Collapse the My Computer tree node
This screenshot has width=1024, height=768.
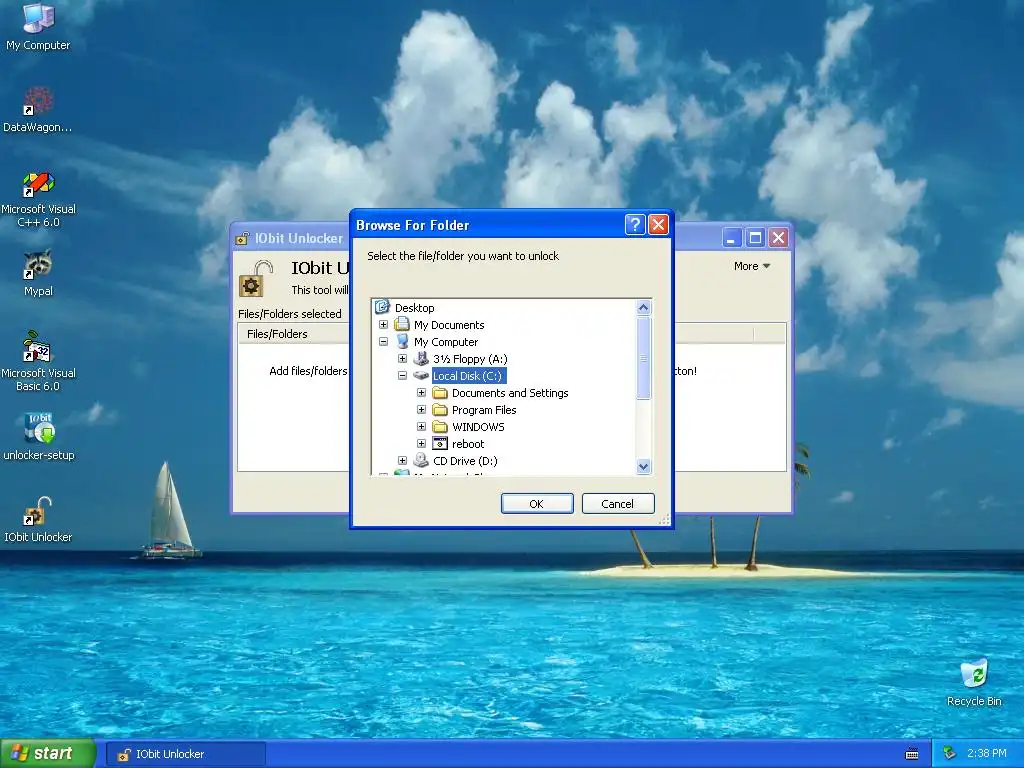383,342
